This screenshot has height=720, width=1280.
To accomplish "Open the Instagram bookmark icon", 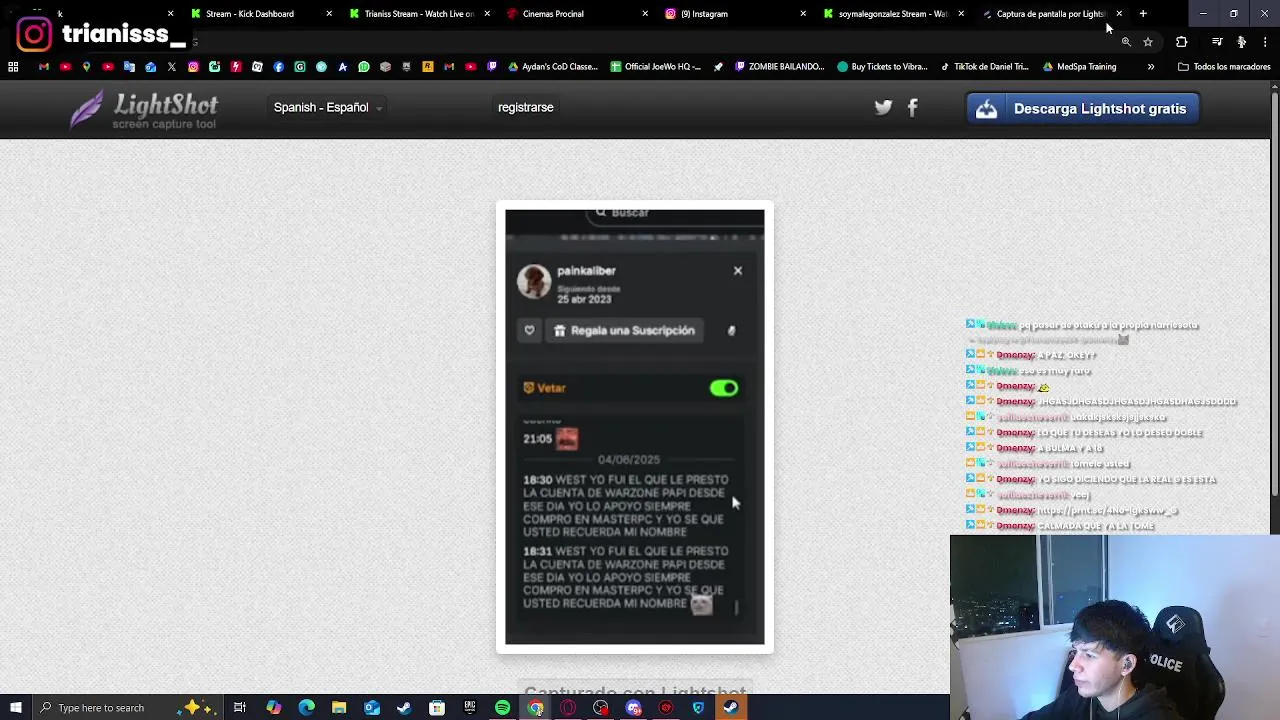I will pyautogui.click(x=193, y=67).
